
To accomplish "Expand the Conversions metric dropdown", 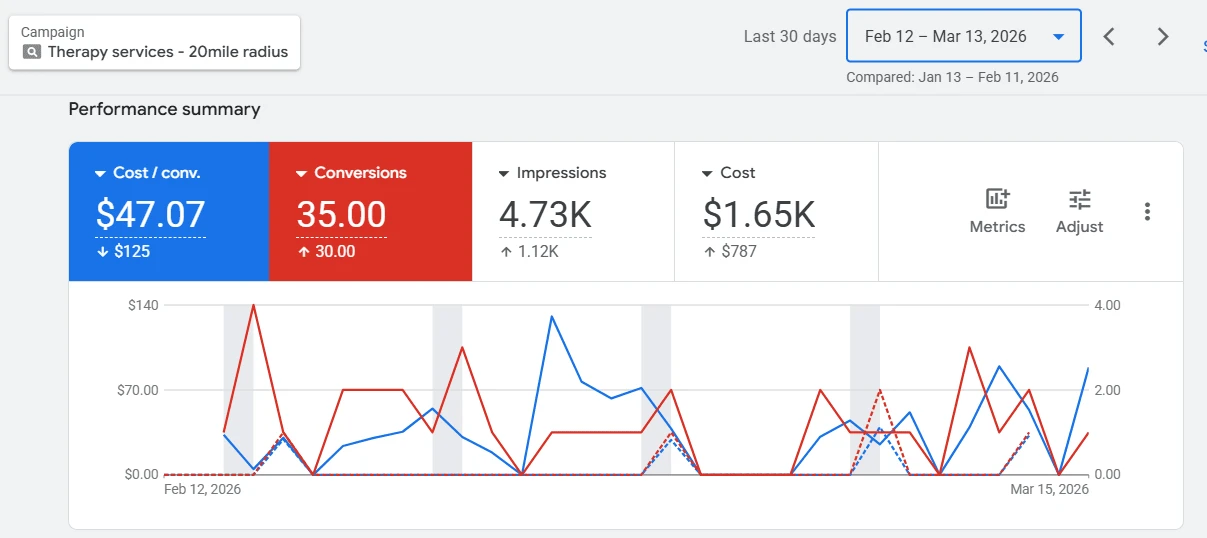I will [x=301, y=174].
